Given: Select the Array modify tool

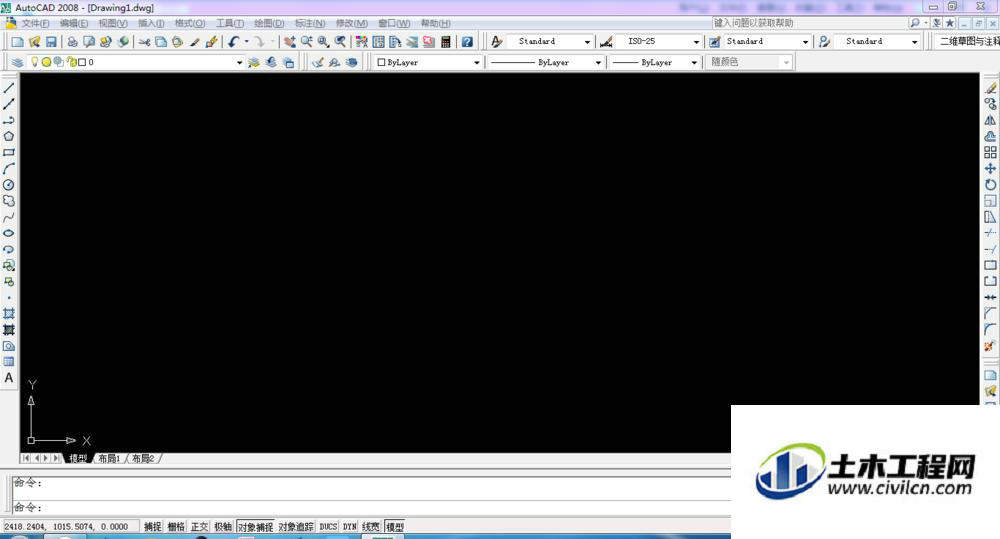Looking at the screenshot, I should [x=990, y=152].
